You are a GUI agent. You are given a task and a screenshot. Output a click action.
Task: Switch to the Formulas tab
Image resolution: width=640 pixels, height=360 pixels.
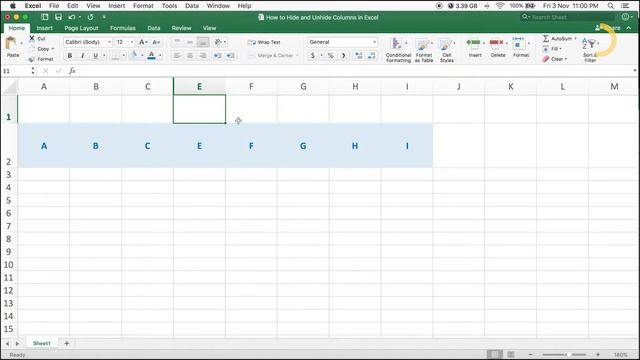123,28
